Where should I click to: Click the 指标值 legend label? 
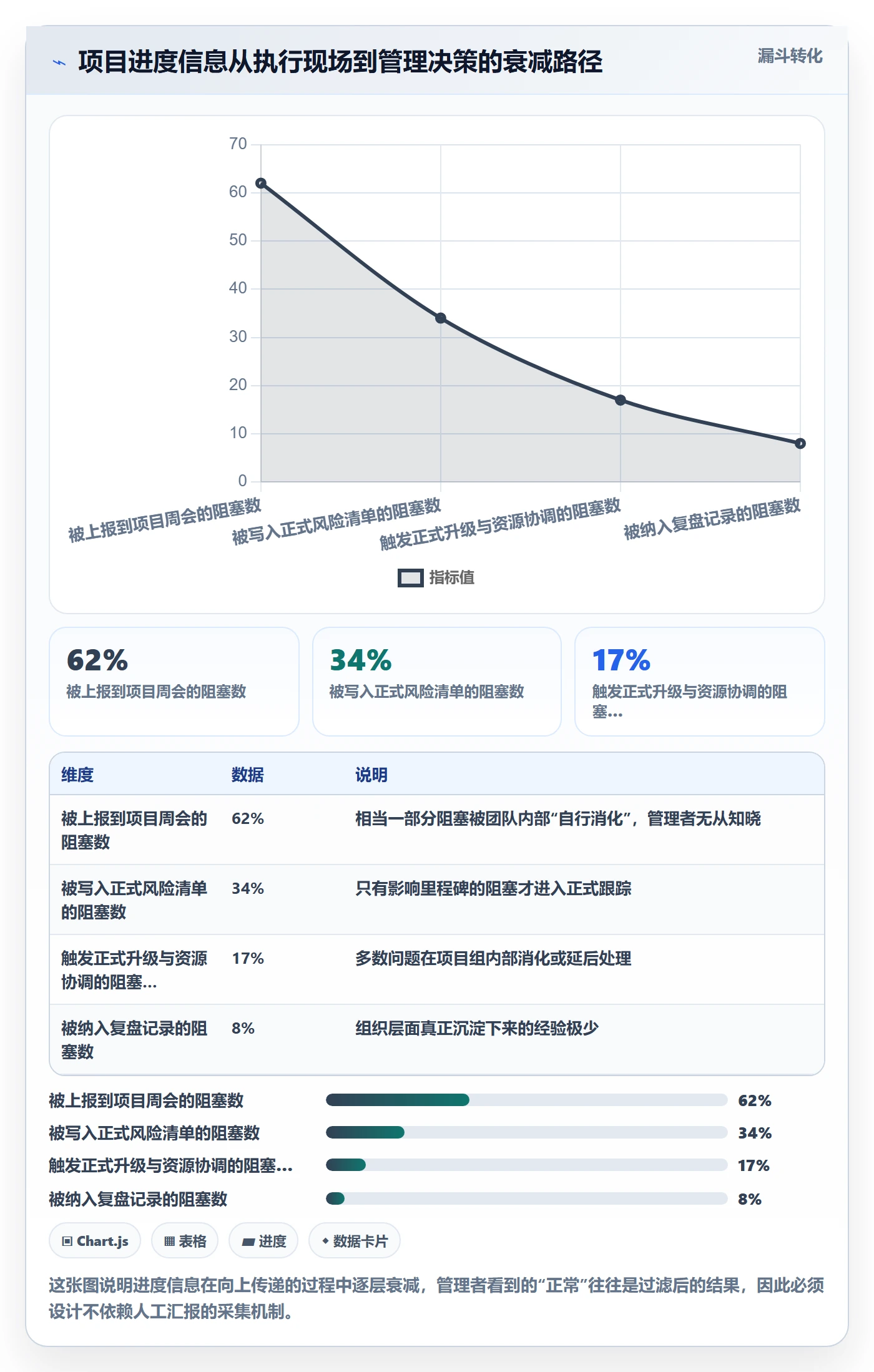coord(452,578)
